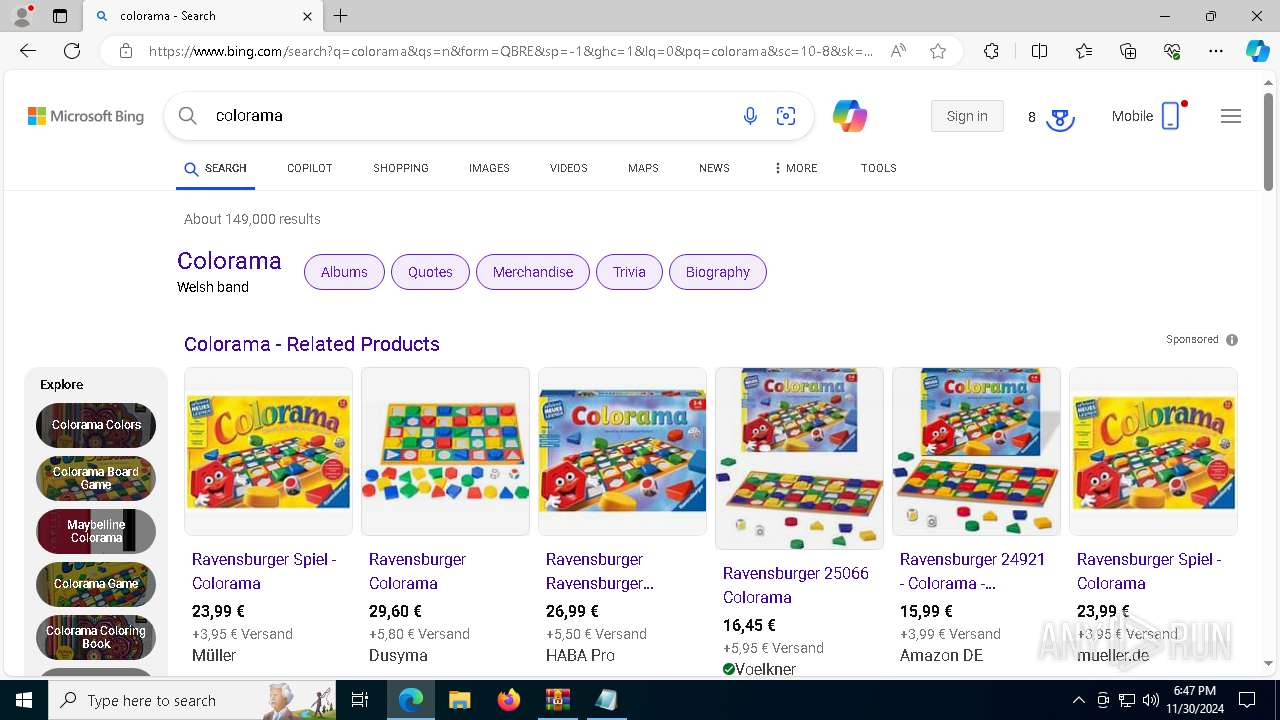Open WinRAR from taskbar
This screenshot has height=720, width=1280.
[x=557, y=700]
